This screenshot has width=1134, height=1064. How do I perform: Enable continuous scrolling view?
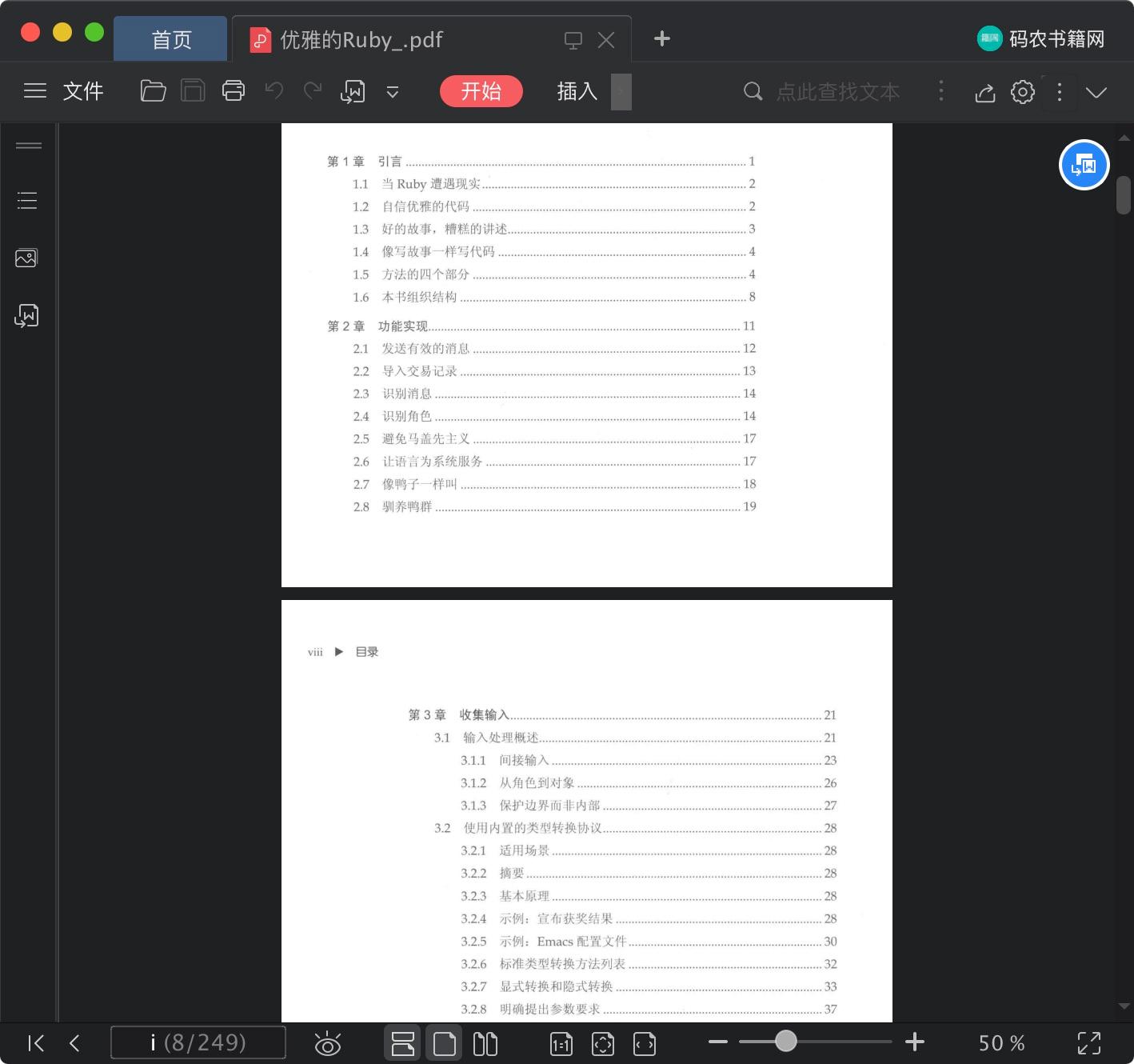403,1043
